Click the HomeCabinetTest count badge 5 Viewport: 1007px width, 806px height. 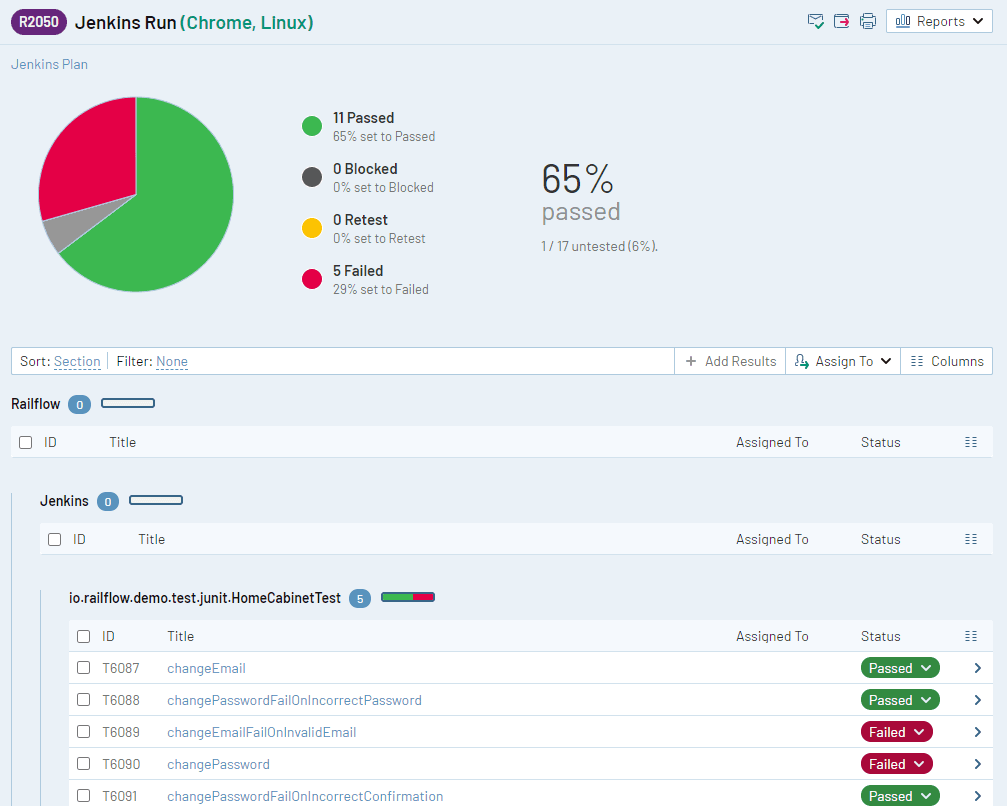(x=360, y=599)
